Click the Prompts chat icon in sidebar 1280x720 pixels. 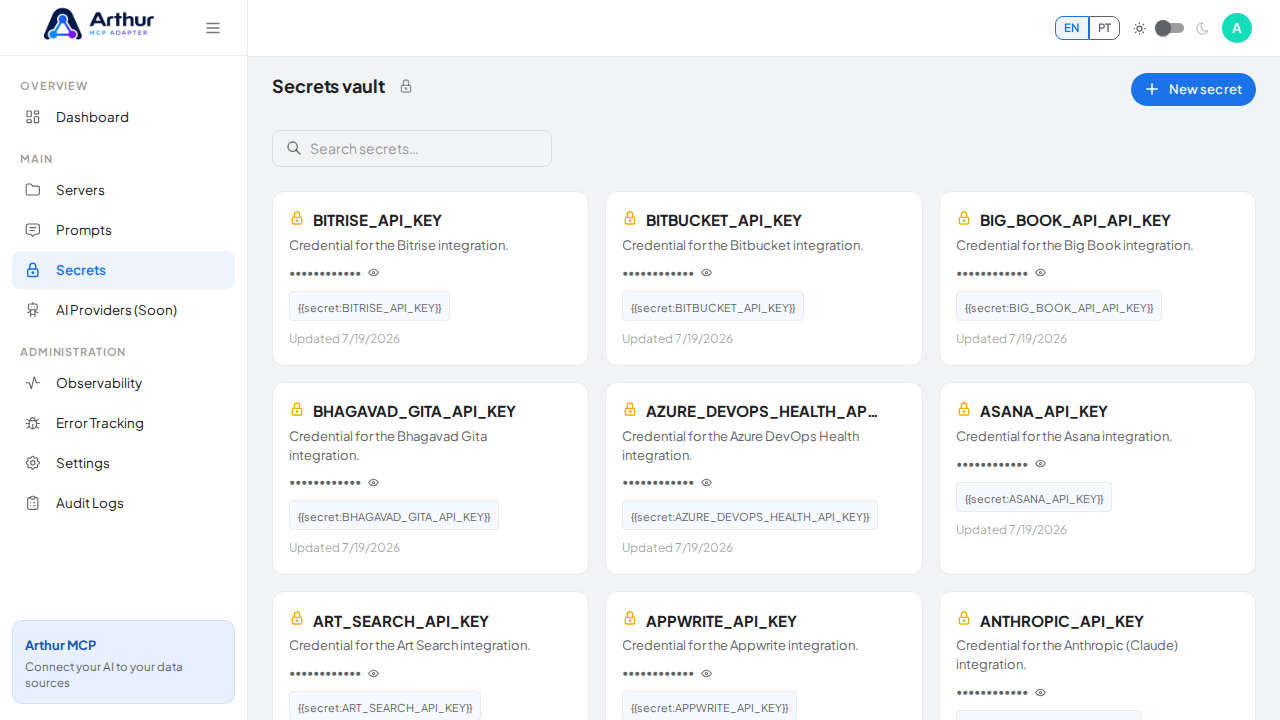[33, 230]
